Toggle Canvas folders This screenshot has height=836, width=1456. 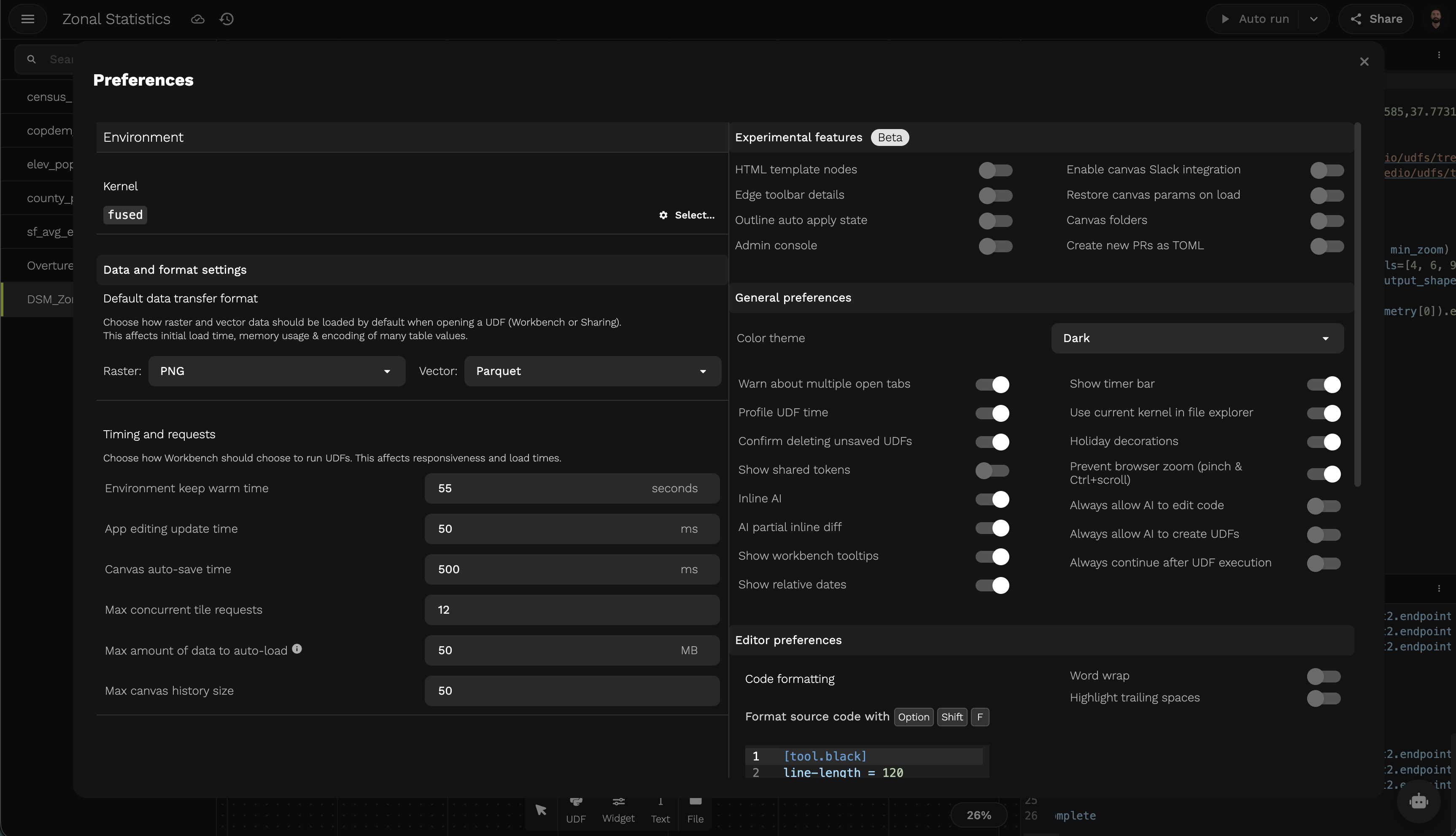1327,221
